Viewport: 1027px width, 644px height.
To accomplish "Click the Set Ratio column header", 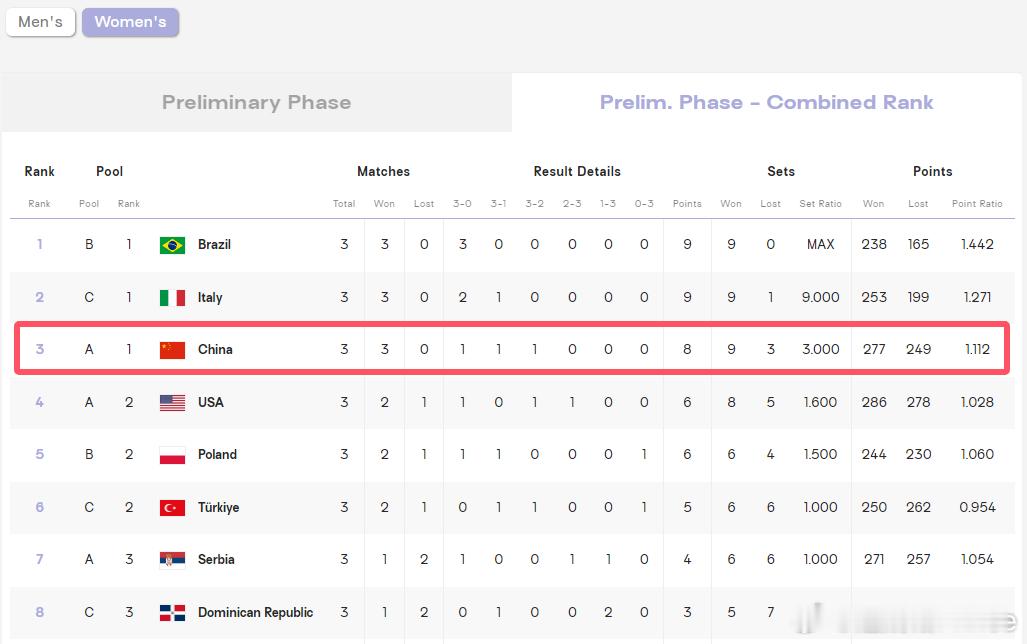I will pyautogui.click(x=820, y=204).
